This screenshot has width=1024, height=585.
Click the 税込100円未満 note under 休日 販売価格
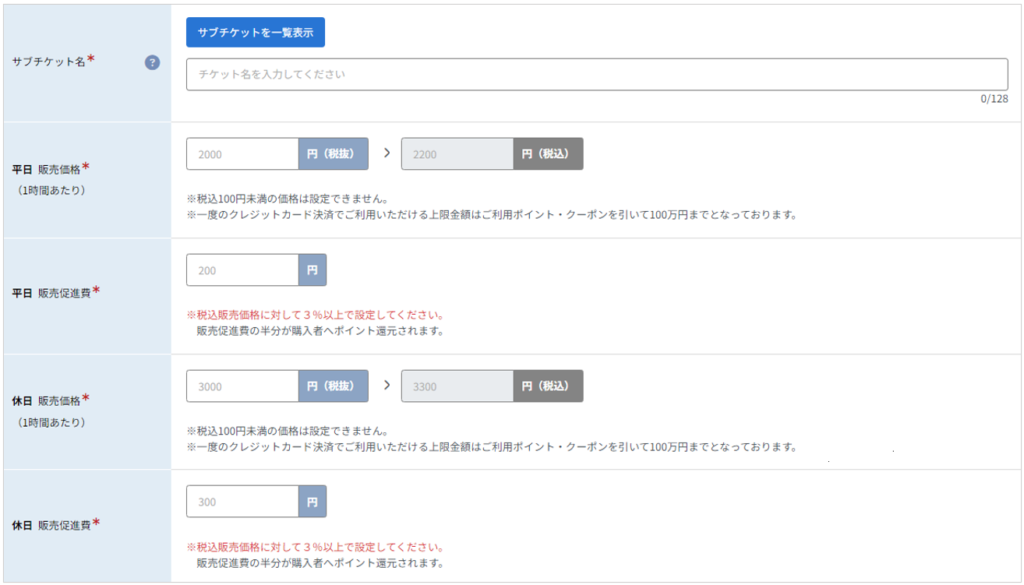click(288, 431)
